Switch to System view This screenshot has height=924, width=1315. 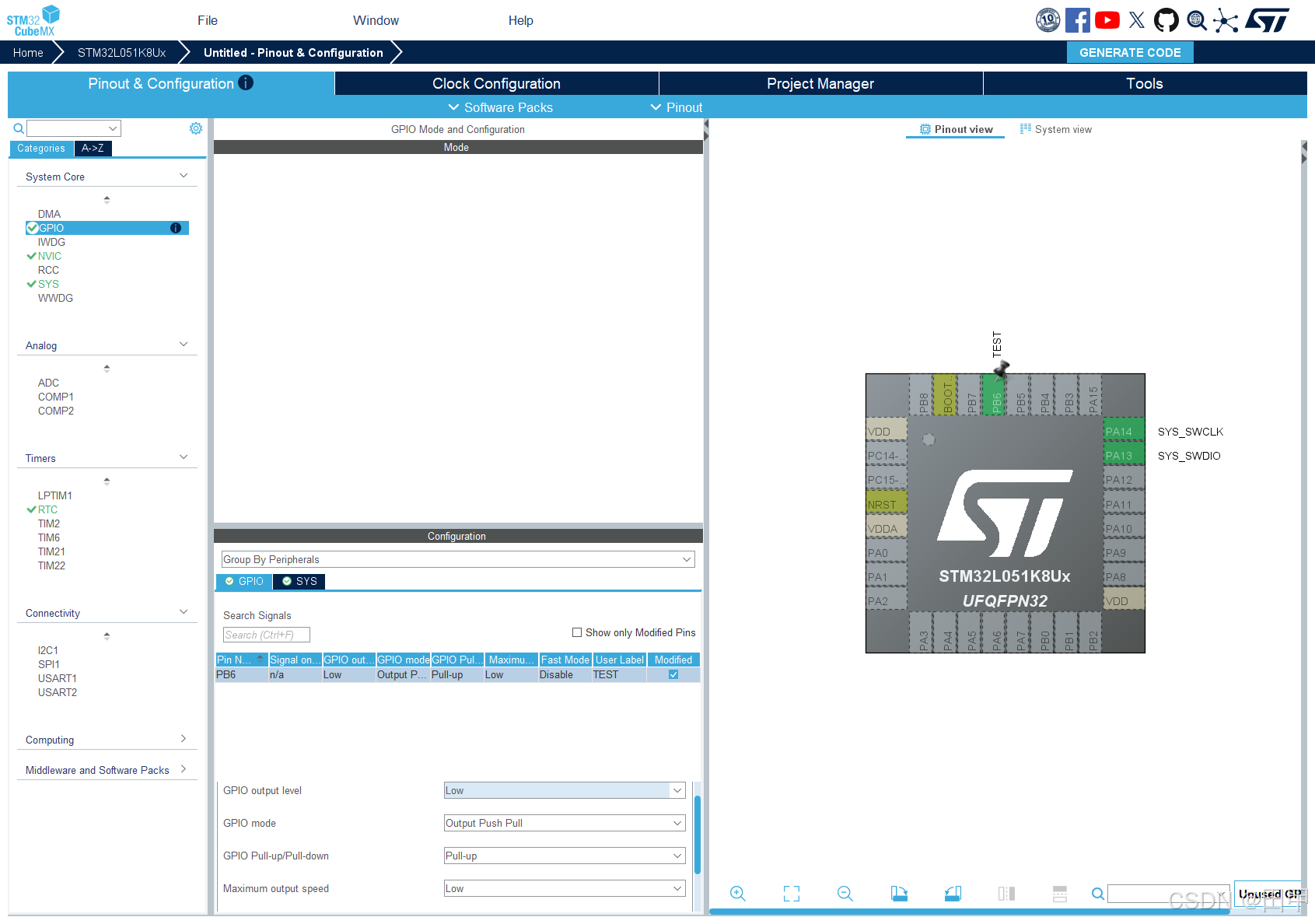point(1056,129)
